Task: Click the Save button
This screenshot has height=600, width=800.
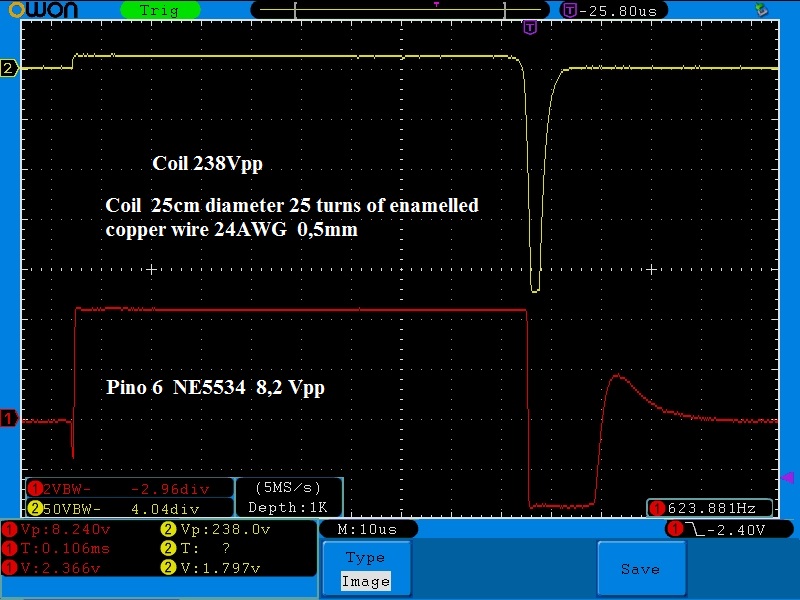Action: pos(641,568)
